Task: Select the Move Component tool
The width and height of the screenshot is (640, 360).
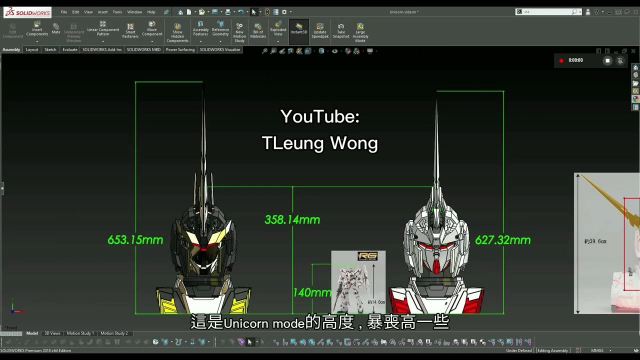Action: click(x=152, y=29)
